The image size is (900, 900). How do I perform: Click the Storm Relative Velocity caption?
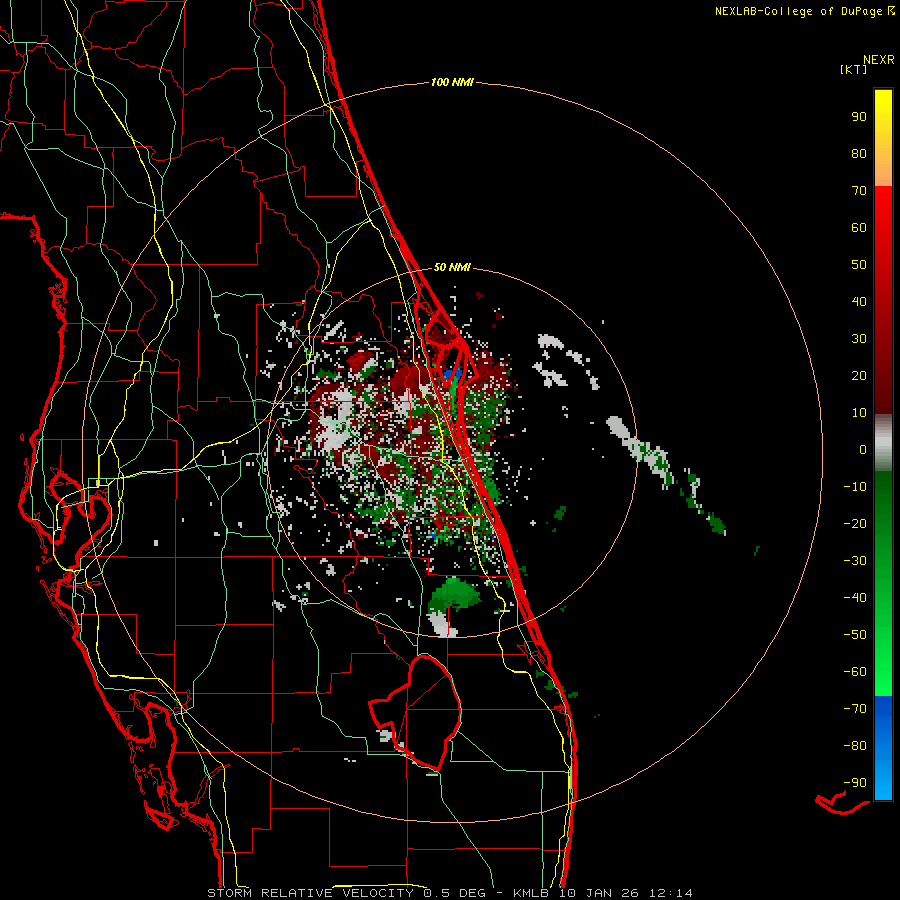pyautogui.click(x=449, y=893)
